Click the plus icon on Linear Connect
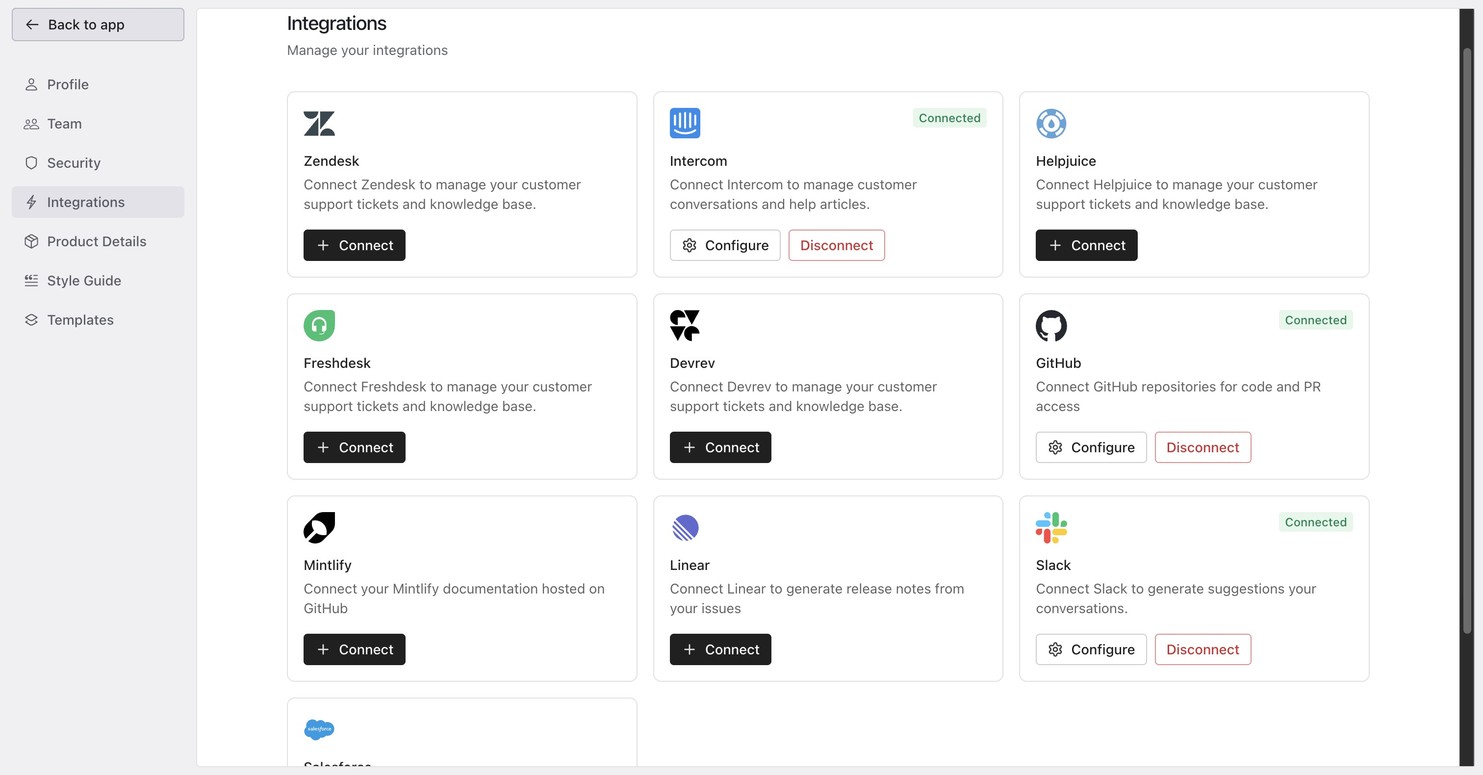 tap(689, 649)
